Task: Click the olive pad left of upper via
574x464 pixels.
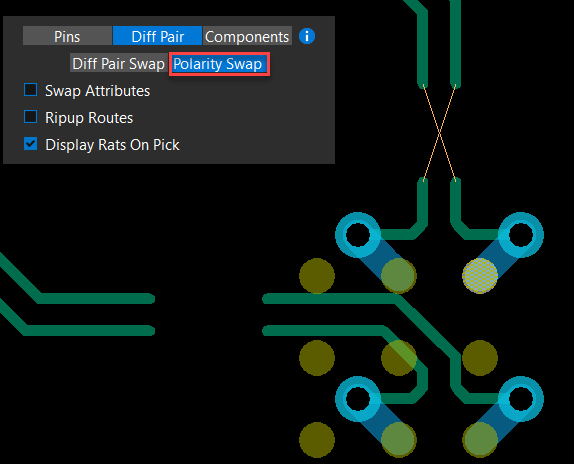Action: (x=317, y=276)
